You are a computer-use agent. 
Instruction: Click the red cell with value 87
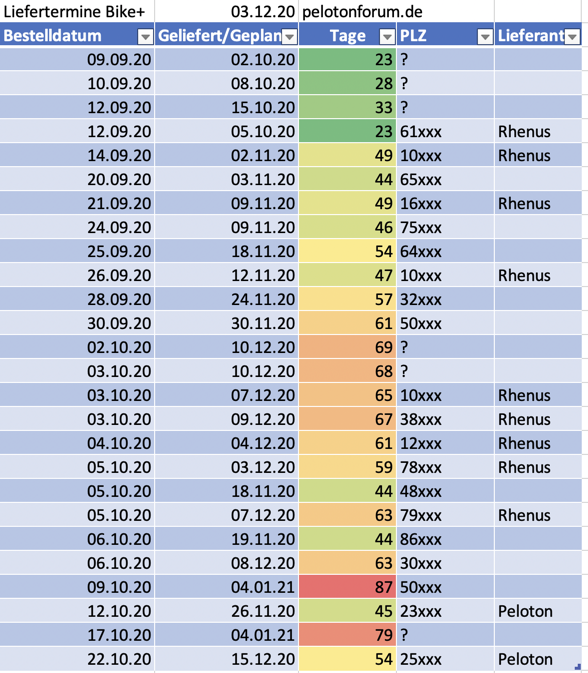pos(347,587)
